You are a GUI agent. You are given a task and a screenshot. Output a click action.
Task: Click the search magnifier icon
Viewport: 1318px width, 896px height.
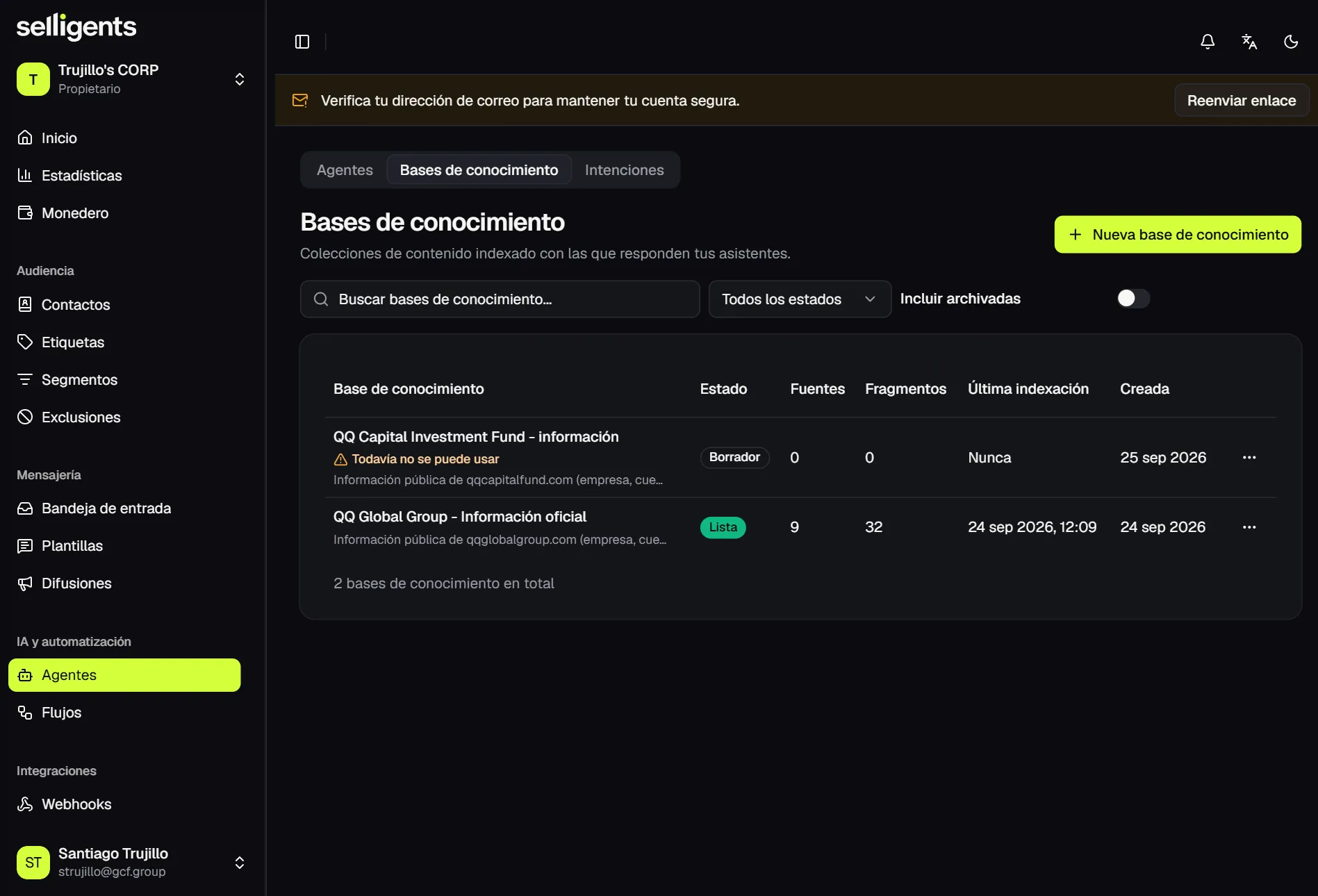pos(321,299)
